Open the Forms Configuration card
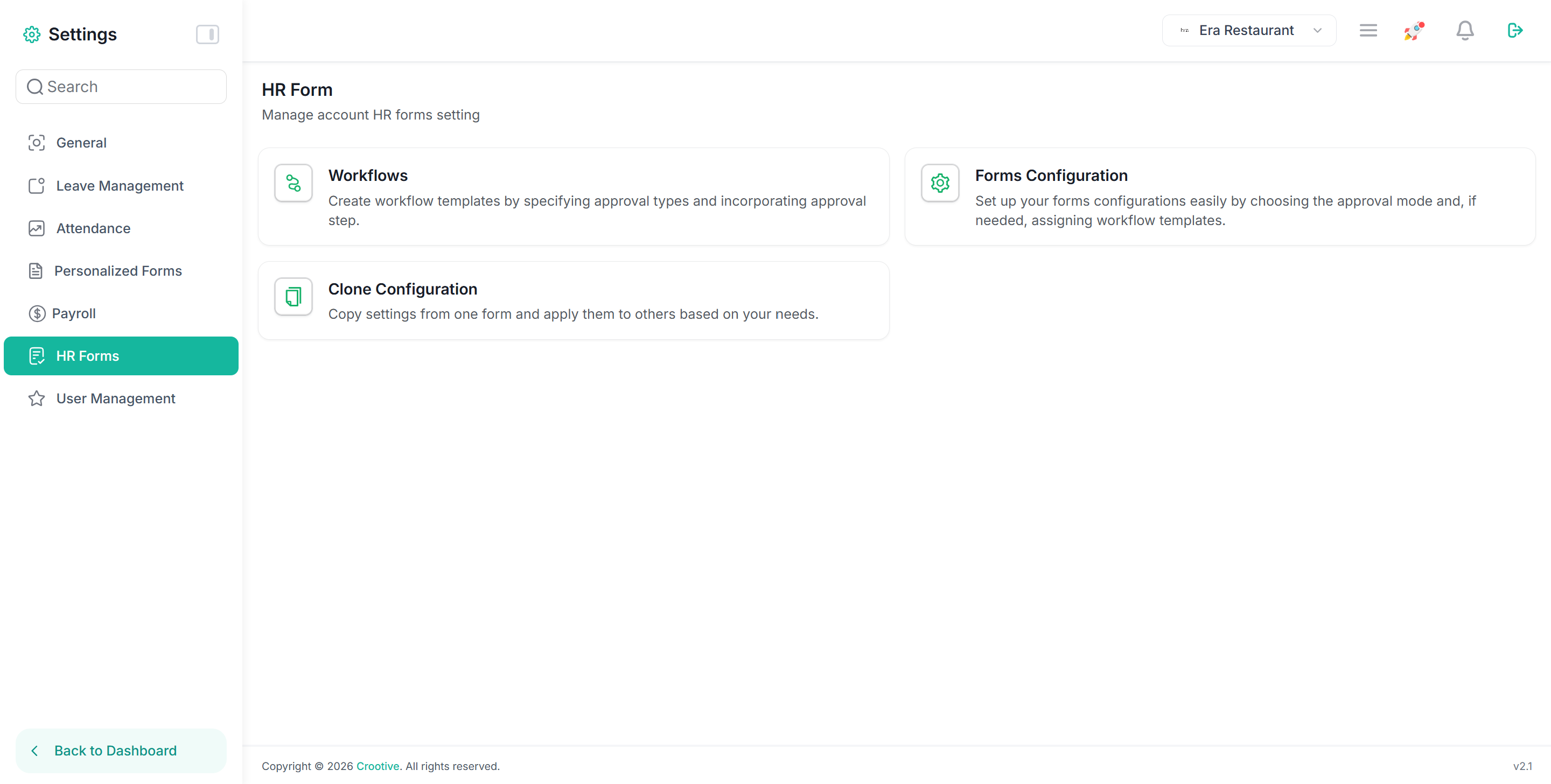This screenshot has height=784, width=1551. tap(1220, 197)
